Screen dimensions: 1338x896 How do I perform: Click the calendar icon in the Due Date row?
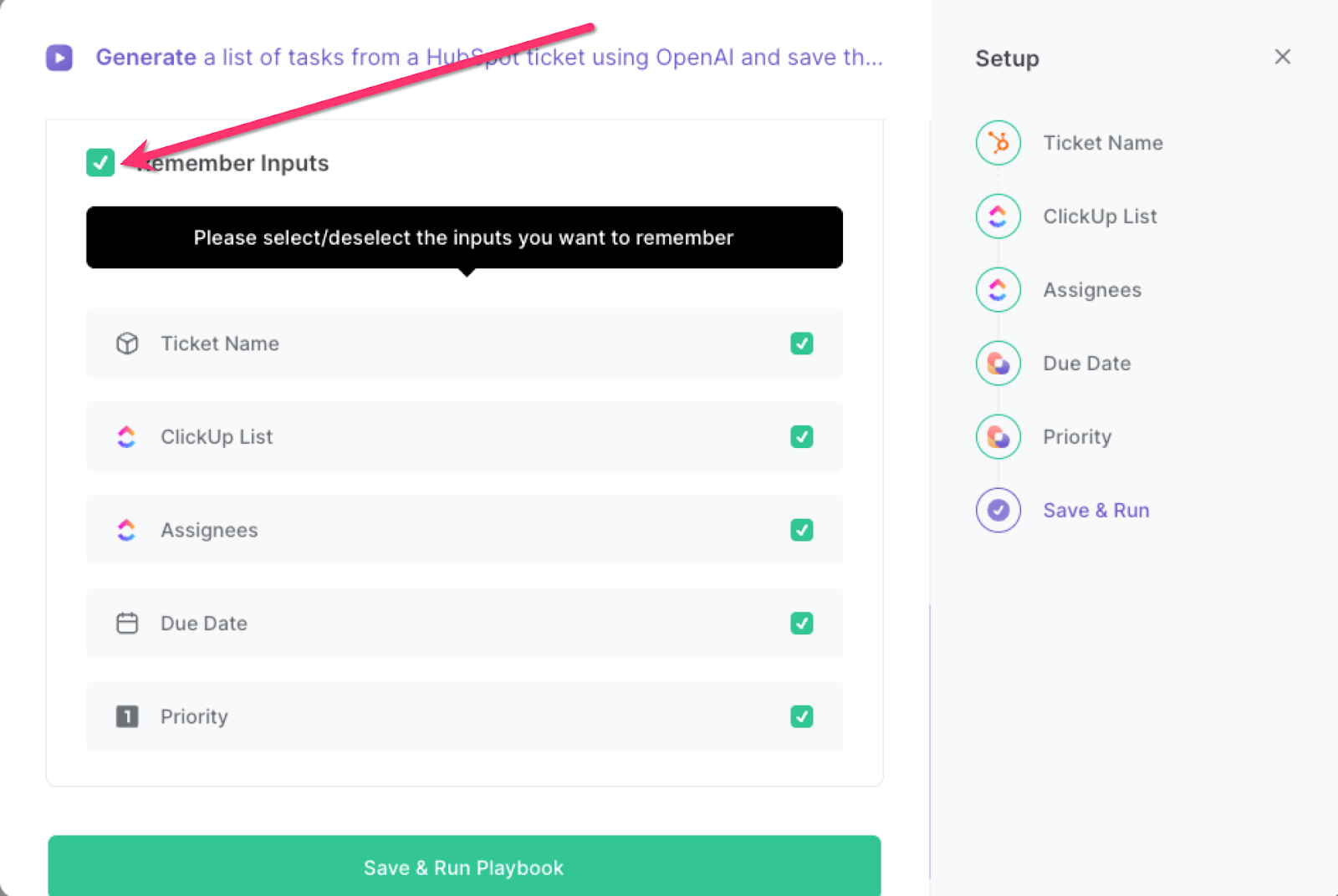pos(126,623)
